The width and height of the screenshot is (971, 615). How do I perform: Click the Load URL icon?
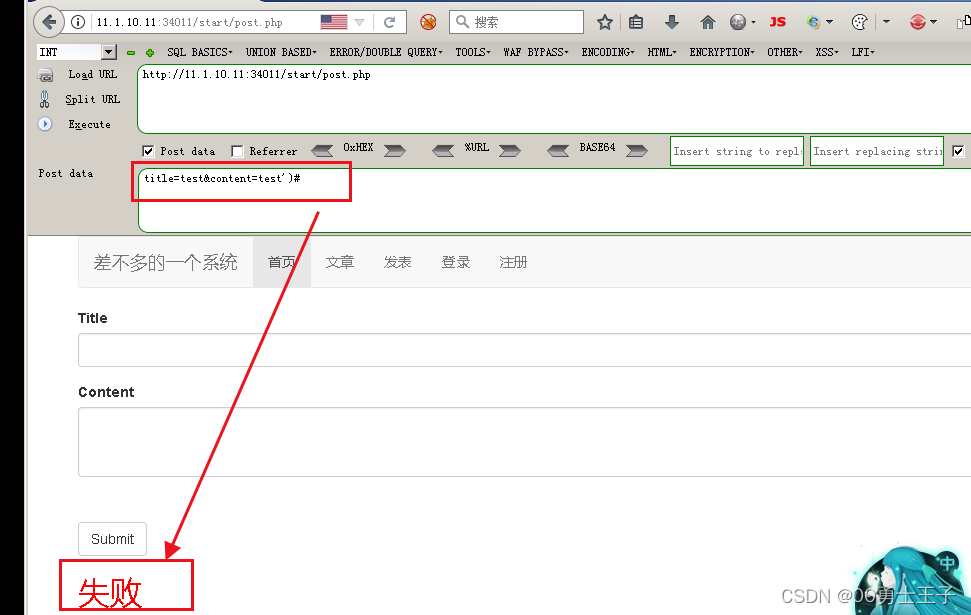coord(45,75)
